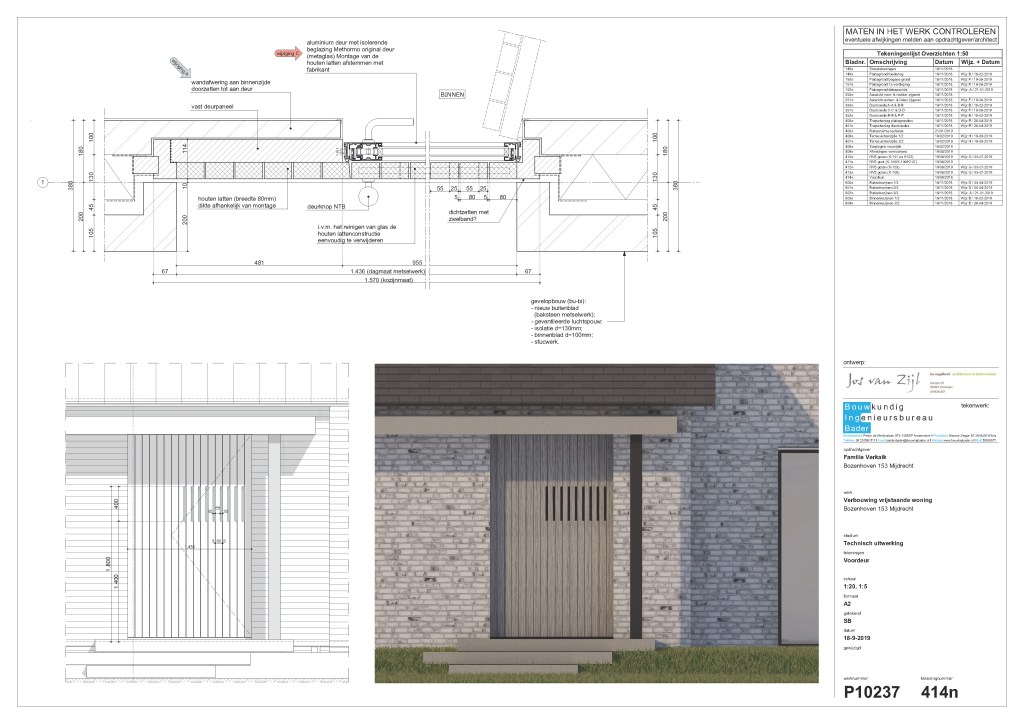The height and width of the screenshot is (723, 1024).
Task: Click the gray revision arrow marker at left
Action: pos(180,66)
